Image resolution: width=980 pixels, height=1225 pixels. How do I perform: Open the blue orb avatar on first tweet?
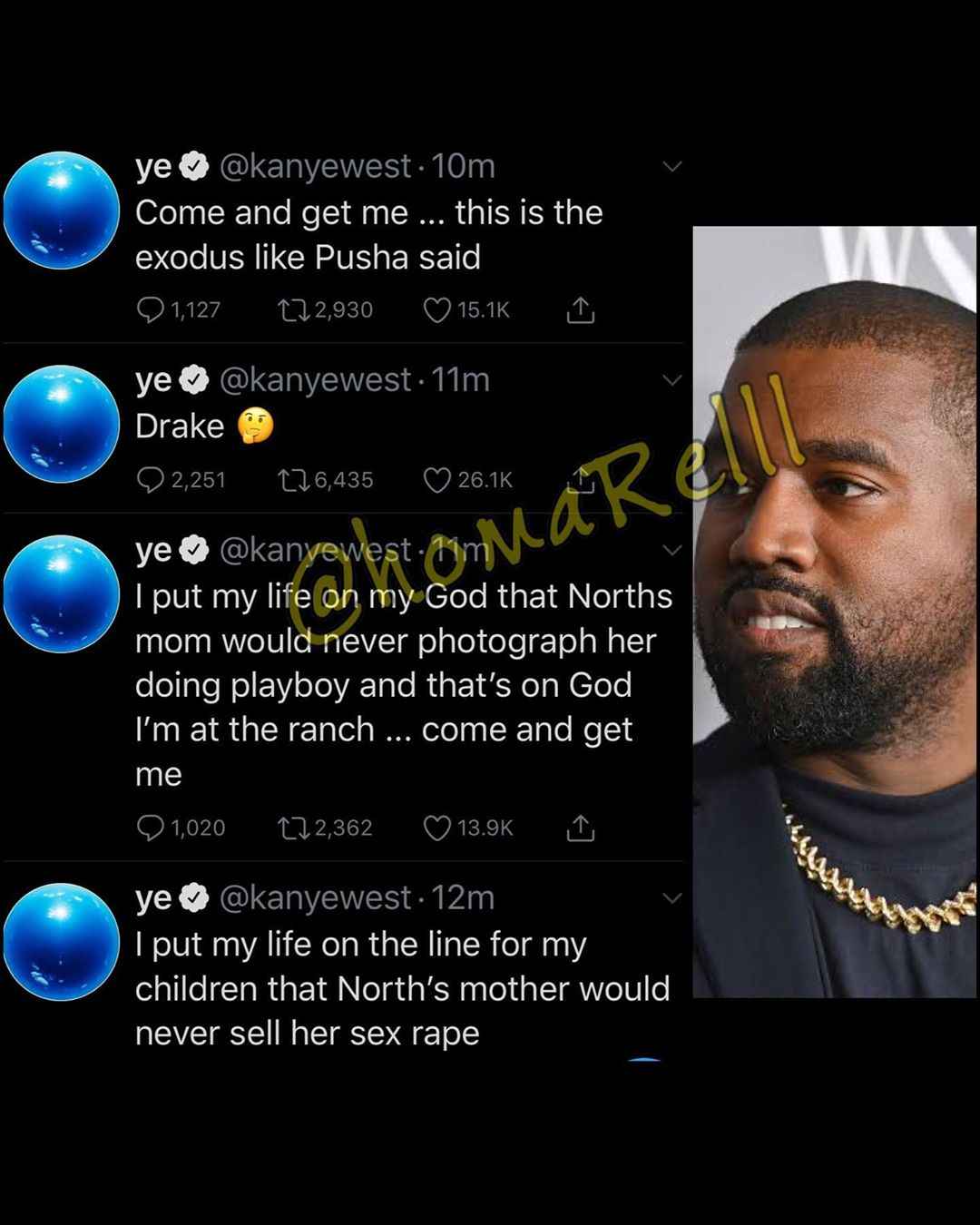(61, 211)
